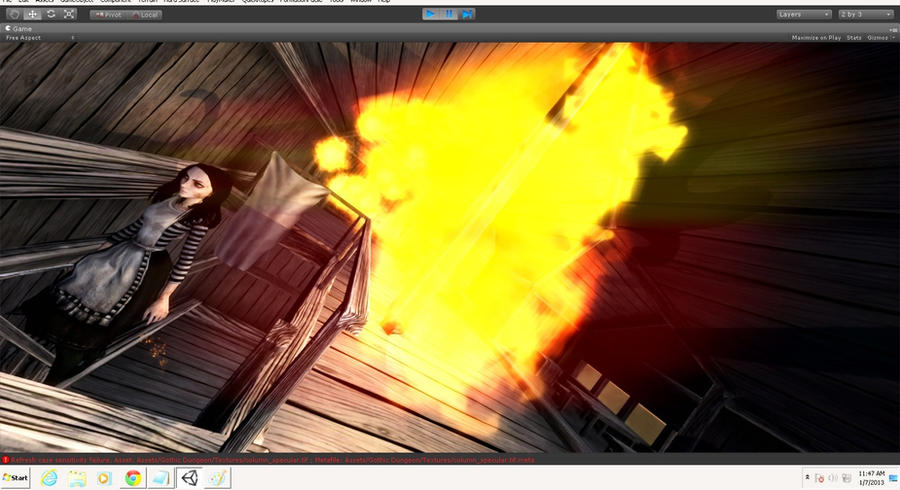Open Windows Media Player from taskbar
Image resolution: width=900 pixels, height=490 pixels.
[104, 478]
